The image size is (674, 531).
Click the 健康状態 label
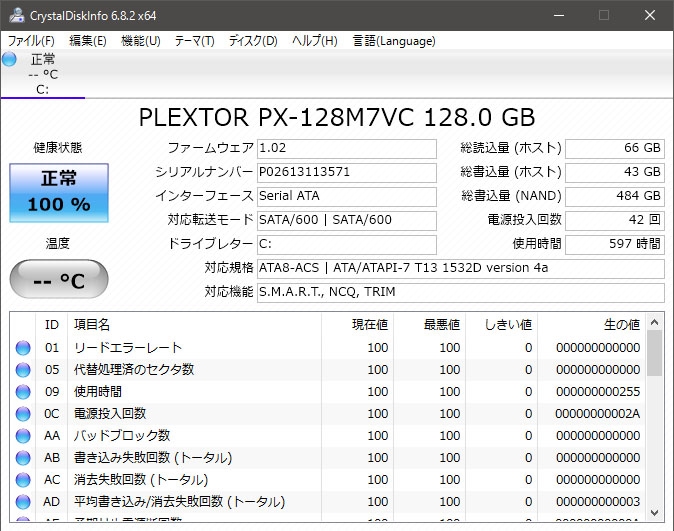pyautogui.click(x=58, y=148)
